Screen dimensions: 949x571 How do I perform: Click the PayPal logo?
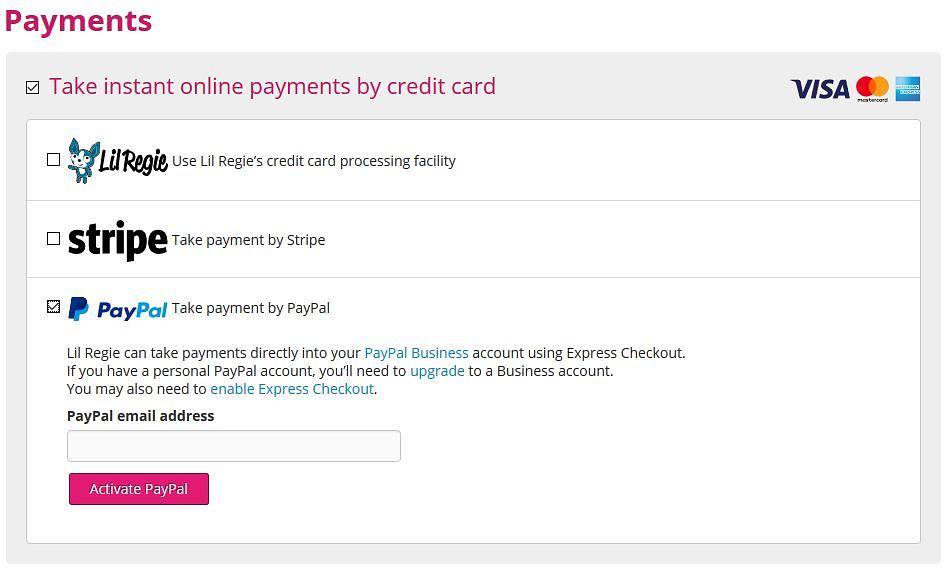[x=118, y=309]
